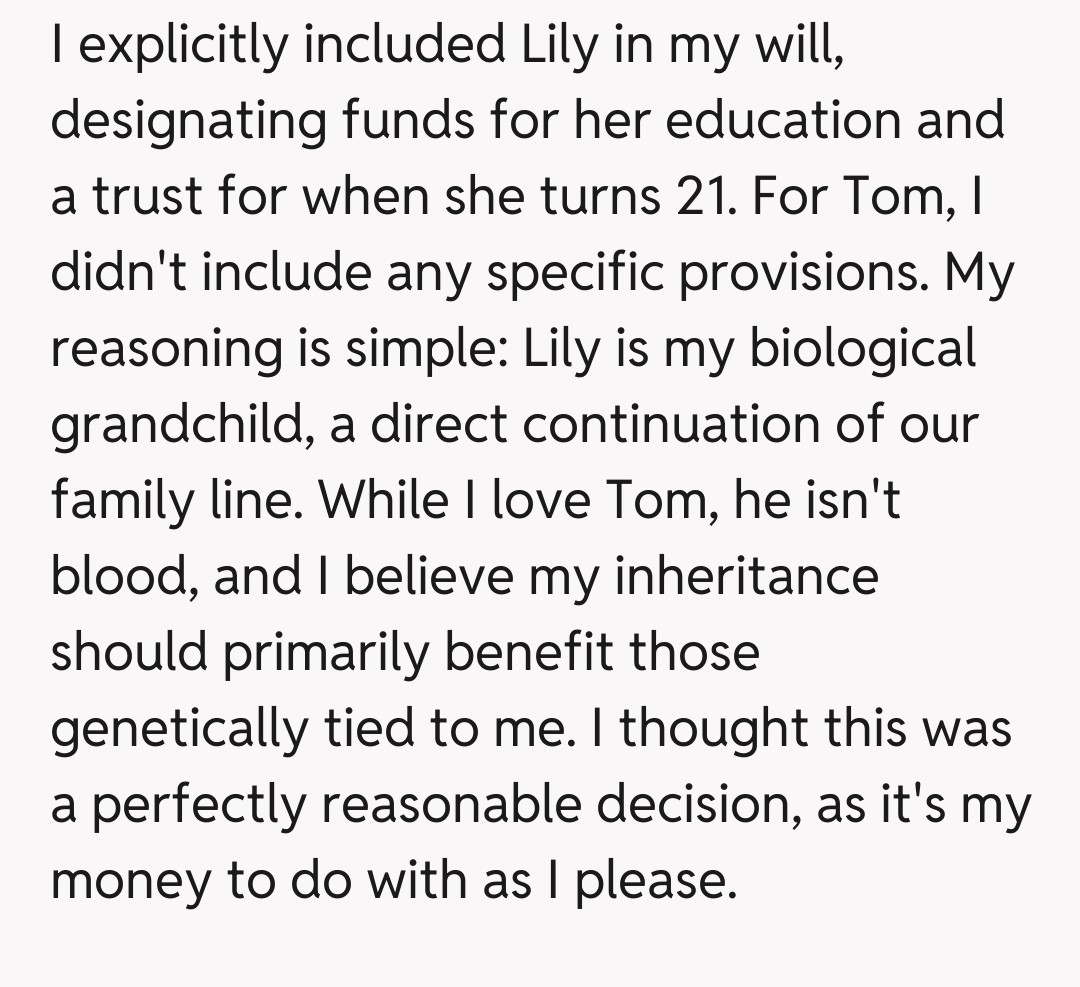The width and height of the screenshot is (1080, 987).
Task: Click the word "biological"
Action: click(x=862, y=350)
